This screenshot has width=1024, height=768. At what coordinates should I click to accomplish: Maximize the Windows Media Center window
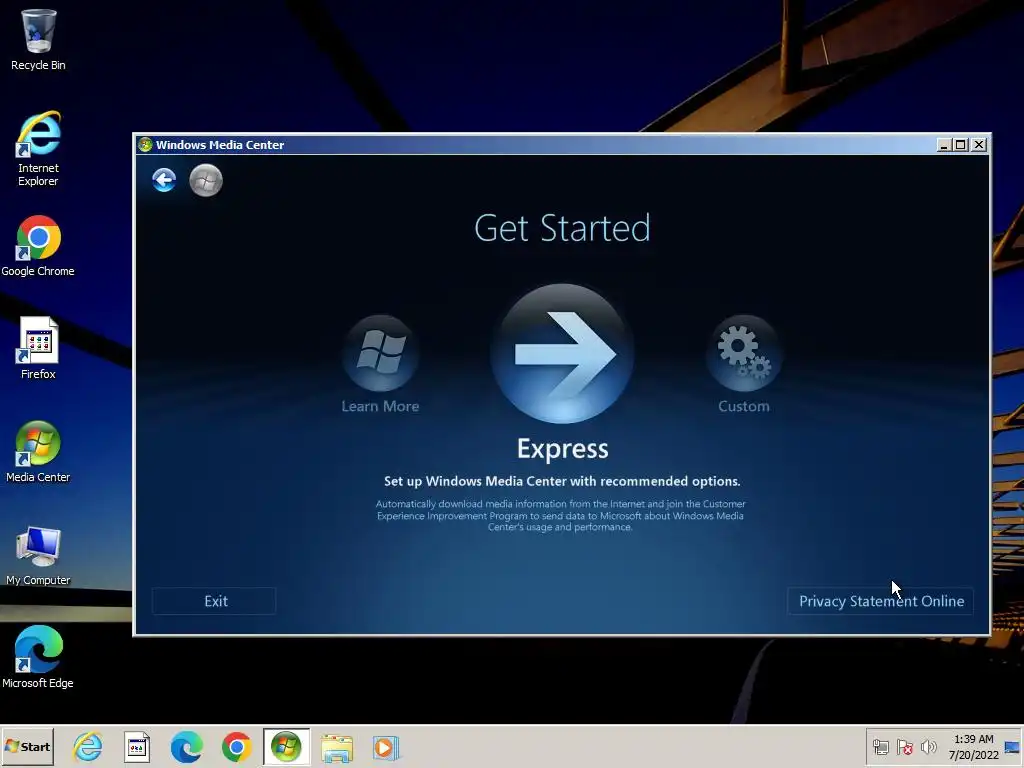click(x=961, y=145)
